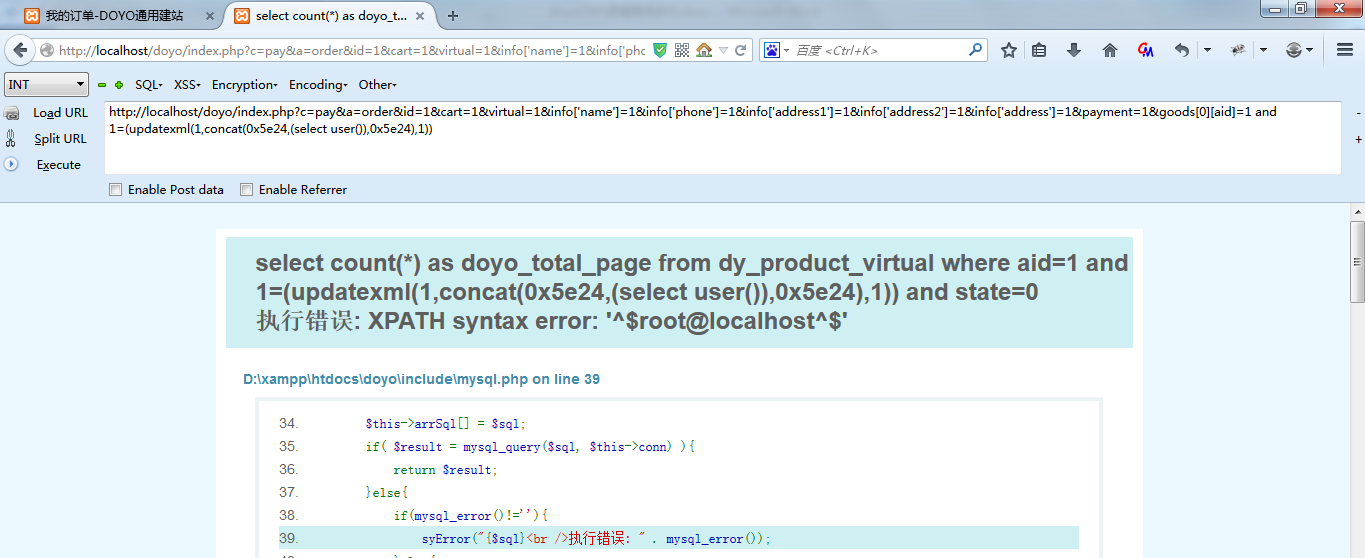Open a new tab with plus button

coord(453,16)
